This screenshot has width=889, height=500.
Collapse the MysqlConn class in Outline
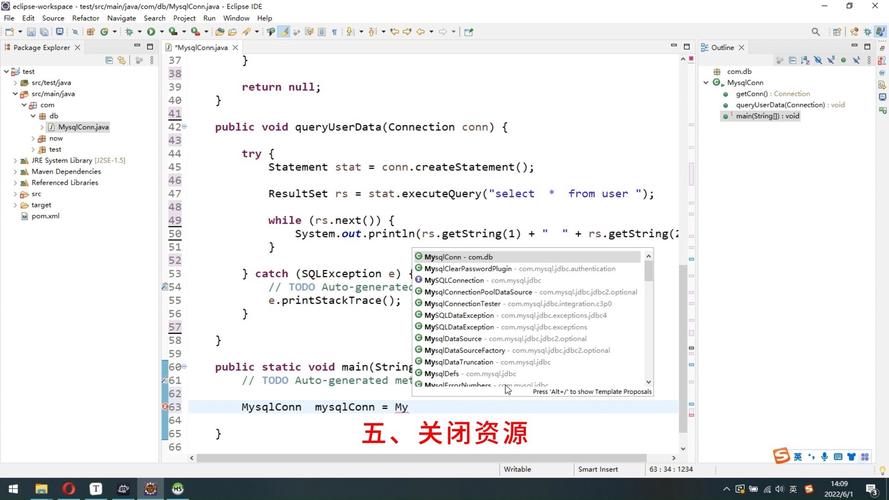706,83
